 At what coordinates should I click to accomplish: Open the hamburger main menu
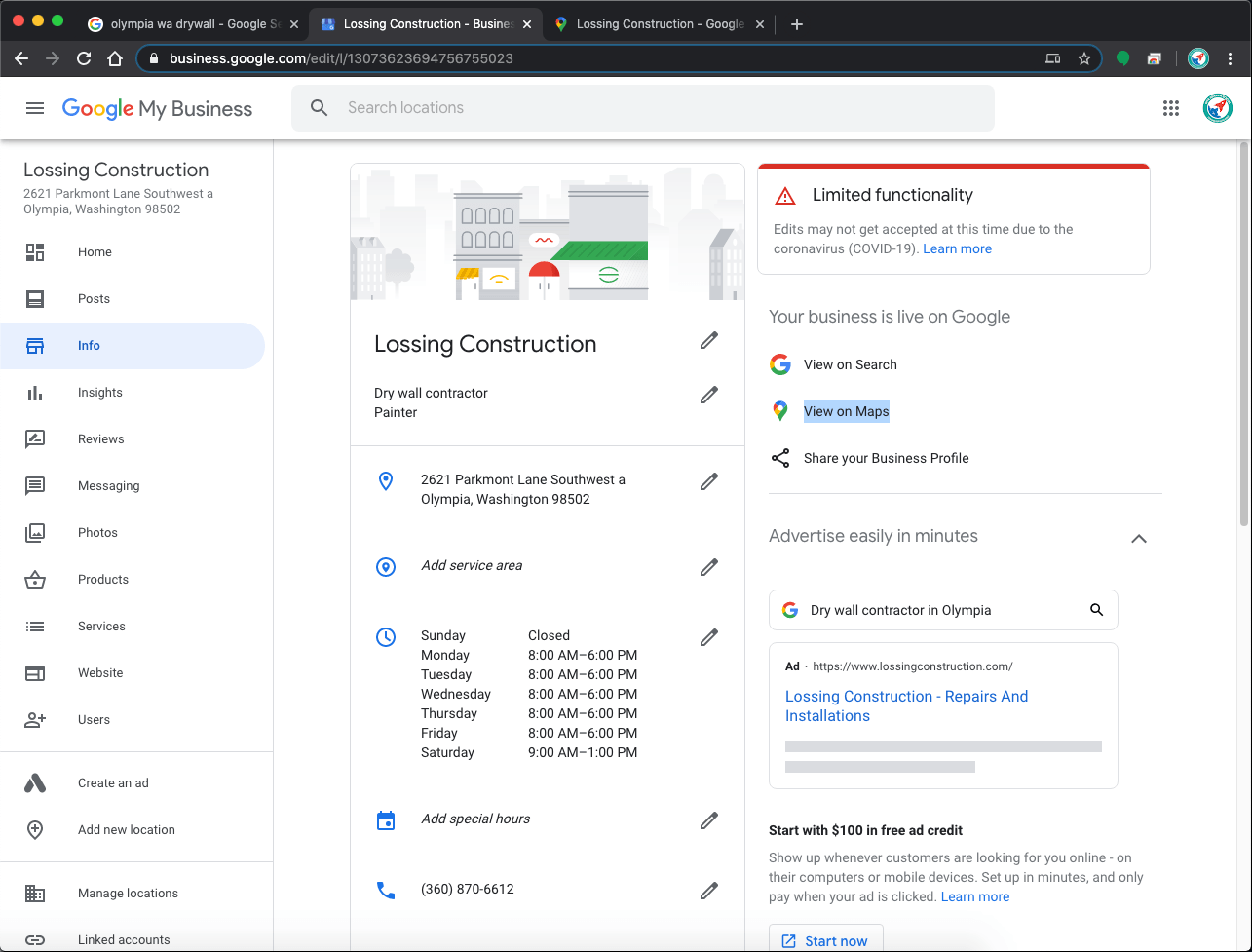pyautogui.click(x=35, y=108)
